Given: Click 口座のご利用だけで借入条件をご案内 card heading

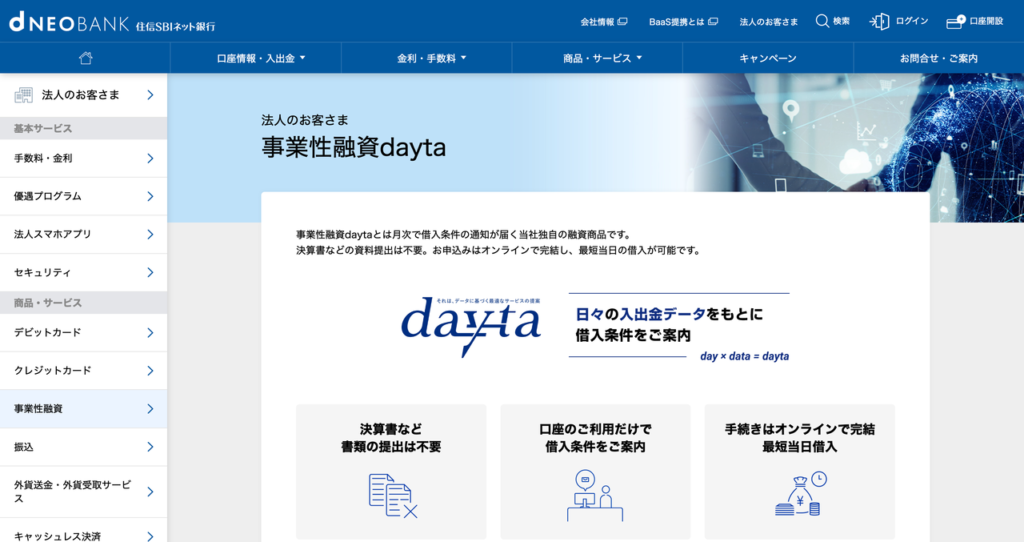Looking at the screenshot, I should pyautogui.click(x=595, y=438).
